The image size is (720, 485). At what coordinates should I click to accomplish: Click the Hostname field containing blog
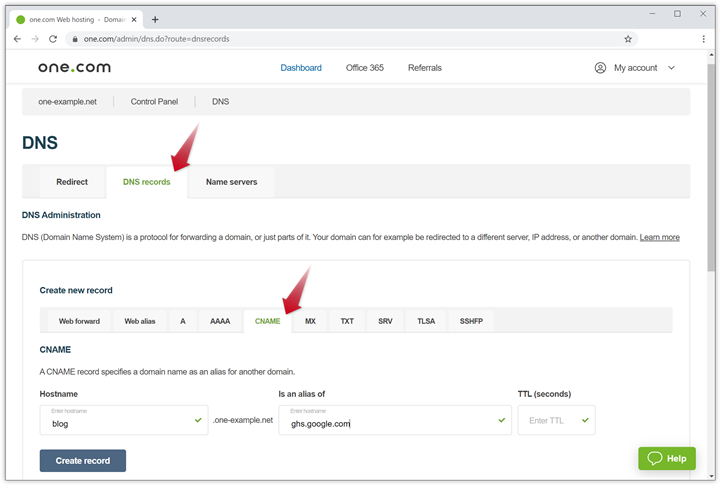point(120,421)
